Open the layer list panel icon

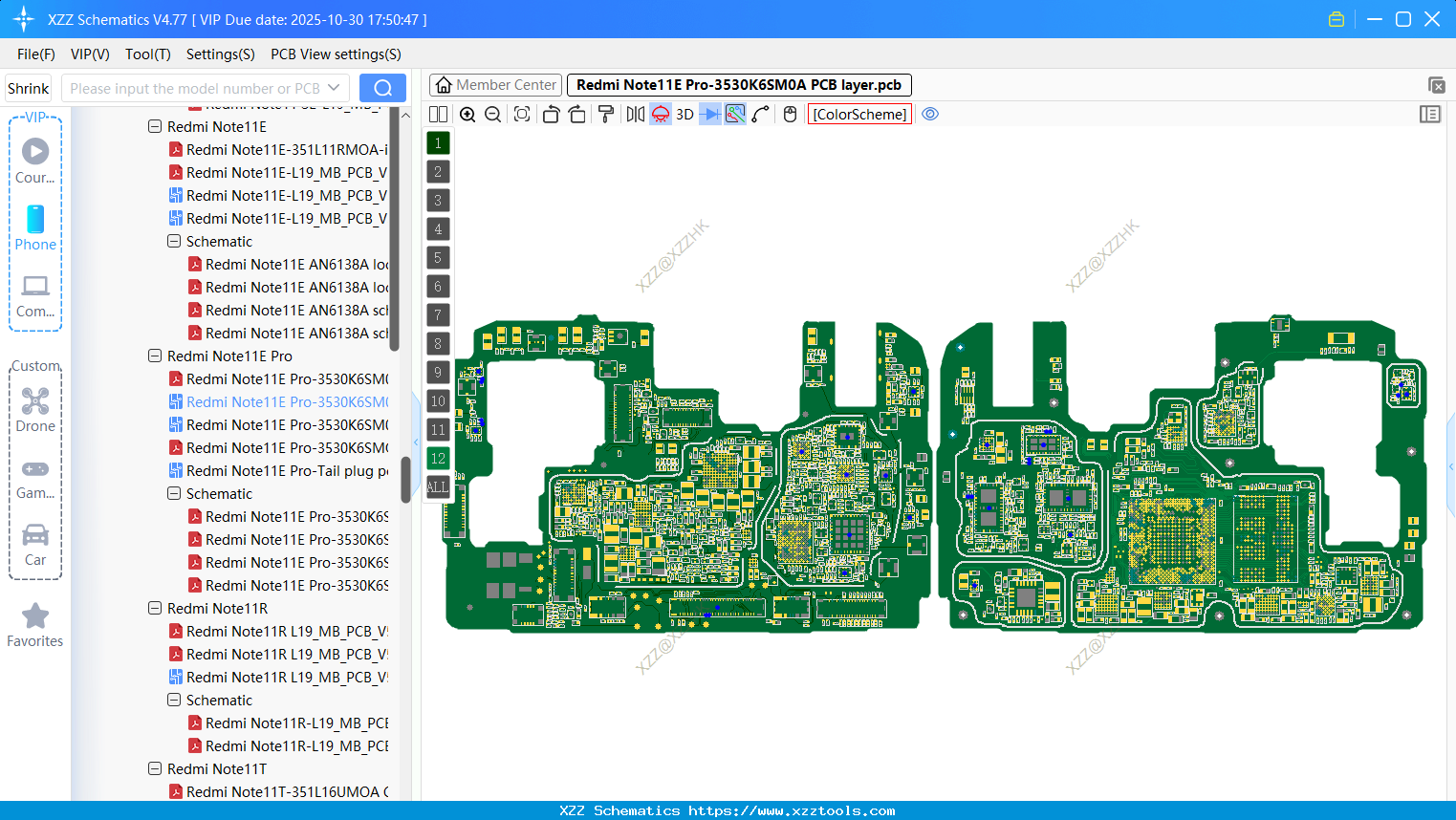pos(1430,114)
